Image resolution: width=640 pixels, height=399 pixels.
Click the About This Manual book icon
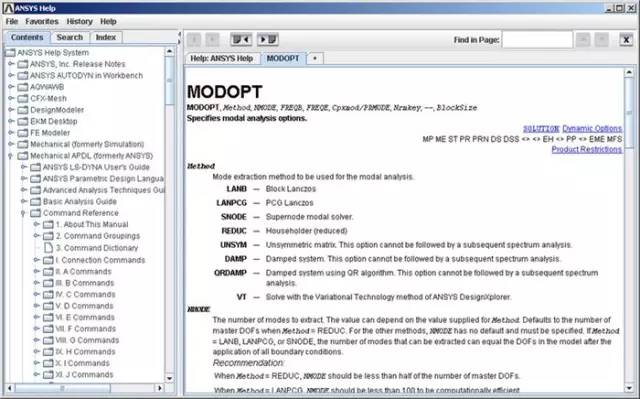tap(48, 224)
